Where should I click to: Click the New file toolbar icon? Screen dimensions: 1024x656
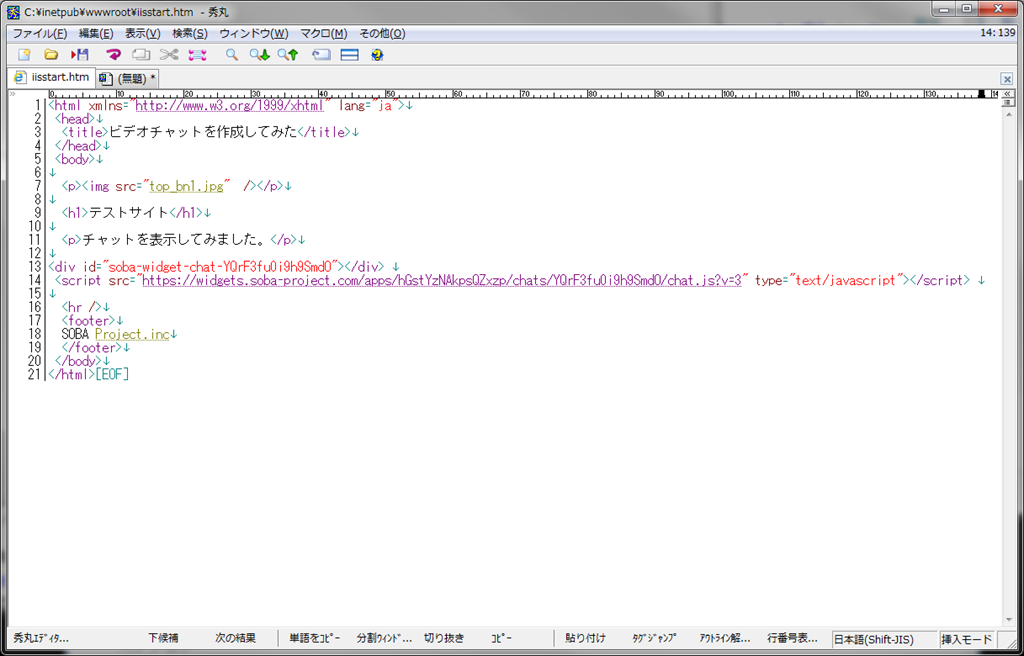[x=24, y=55]
